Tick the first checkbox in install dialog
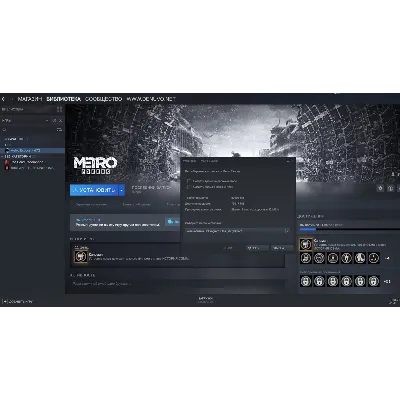Image resolution: width=400 pixels, height=400 pixels. (x=189, y=181)
